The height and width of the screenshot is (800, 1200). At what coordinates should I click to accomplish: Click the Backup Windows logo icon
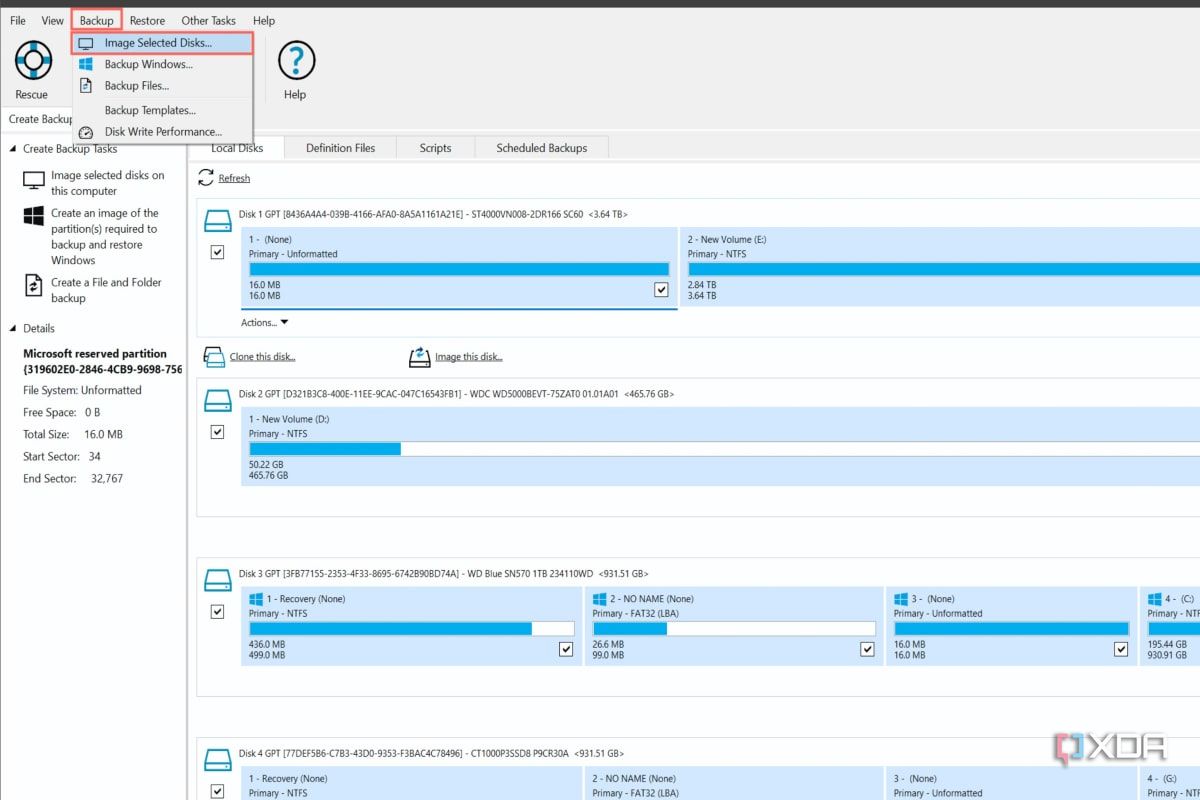coord(86,64)
